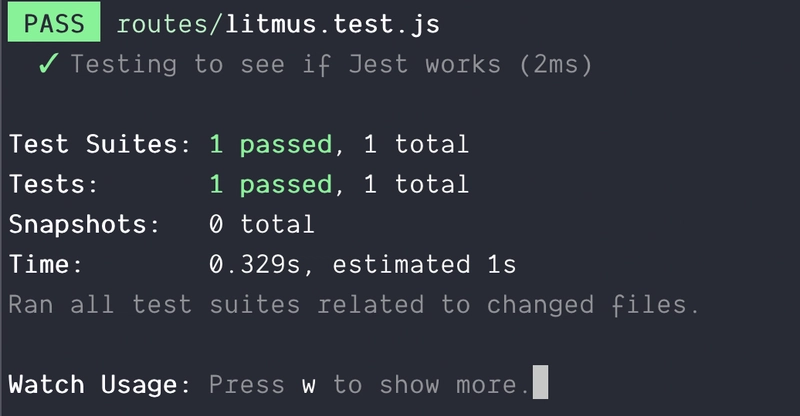Click the 'estimated 1s' text
Viewport: 800px width, 416px height.
(424, 264)
